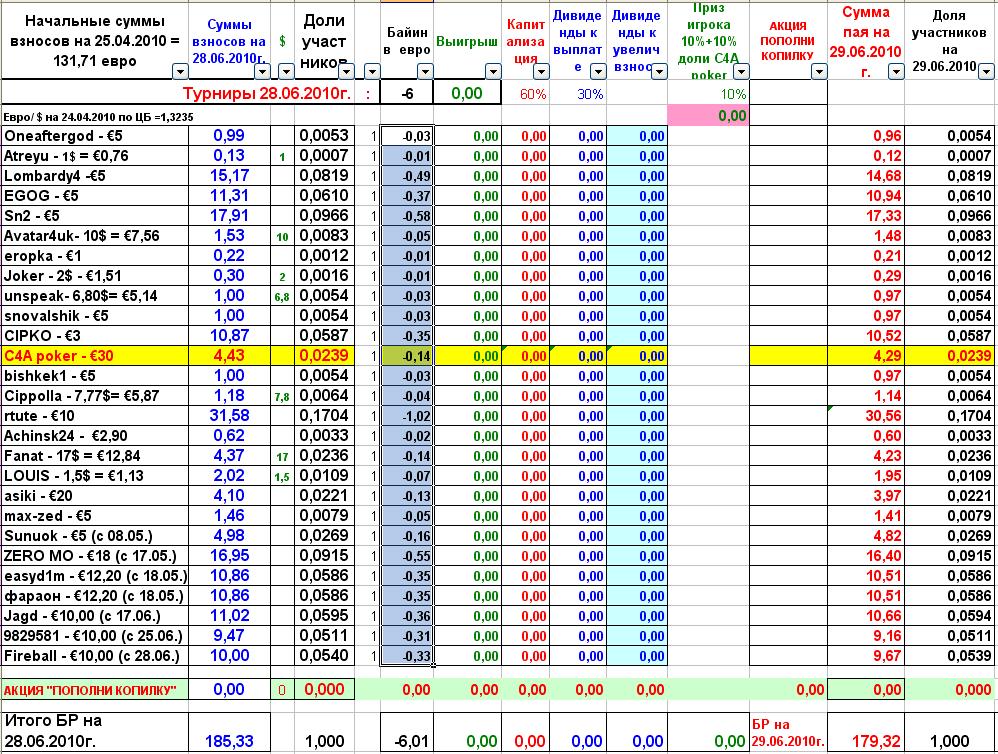998x754 pixels.
Task: Click 'Fireball - €10,00 (с 28.06.)' cell
Action: 95,655
